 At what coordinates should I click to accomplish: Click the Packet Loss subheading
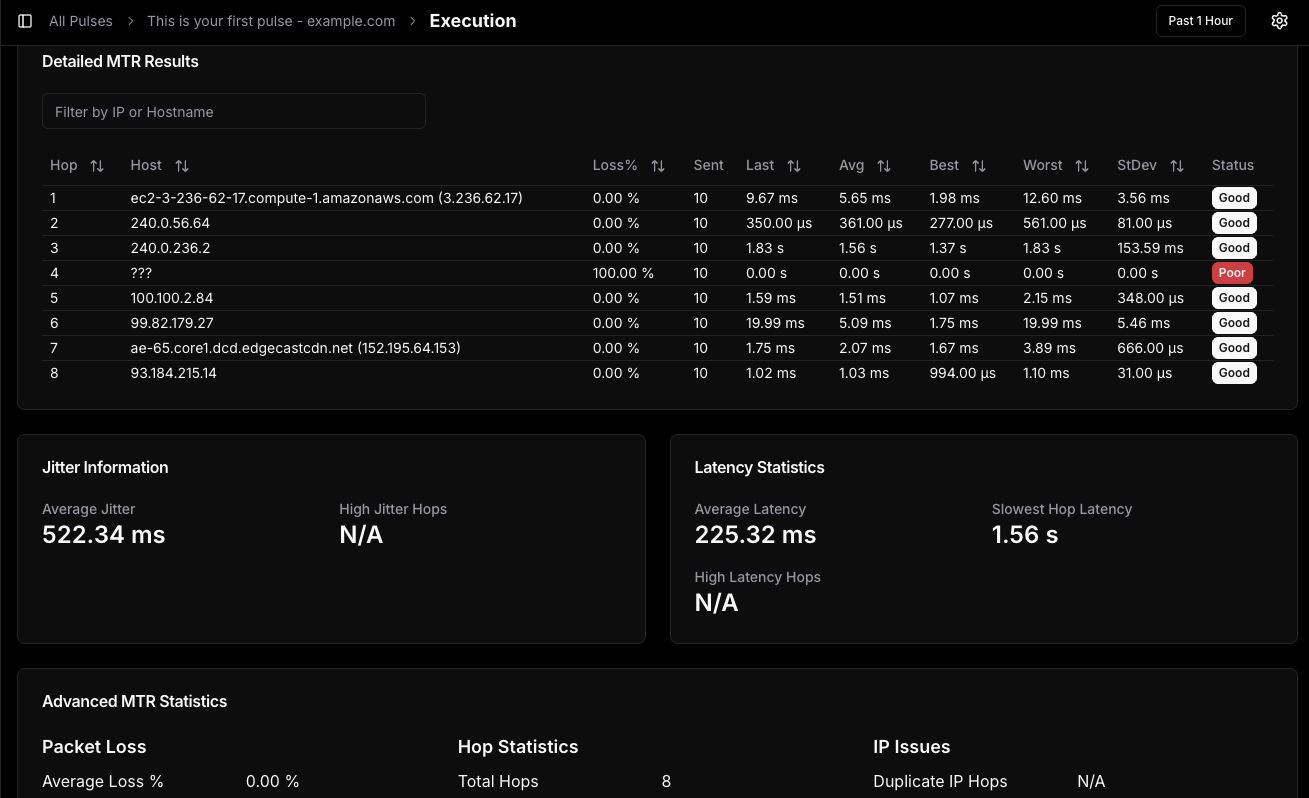point(94,747)
